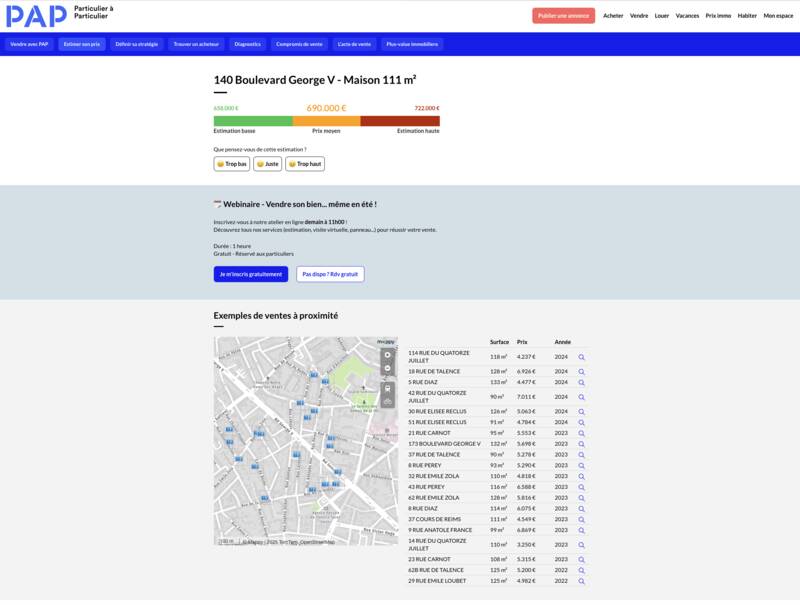Rate the estimate as Trop bas
800x605 pixels.
pyautogui.click(x=232, y=164)
